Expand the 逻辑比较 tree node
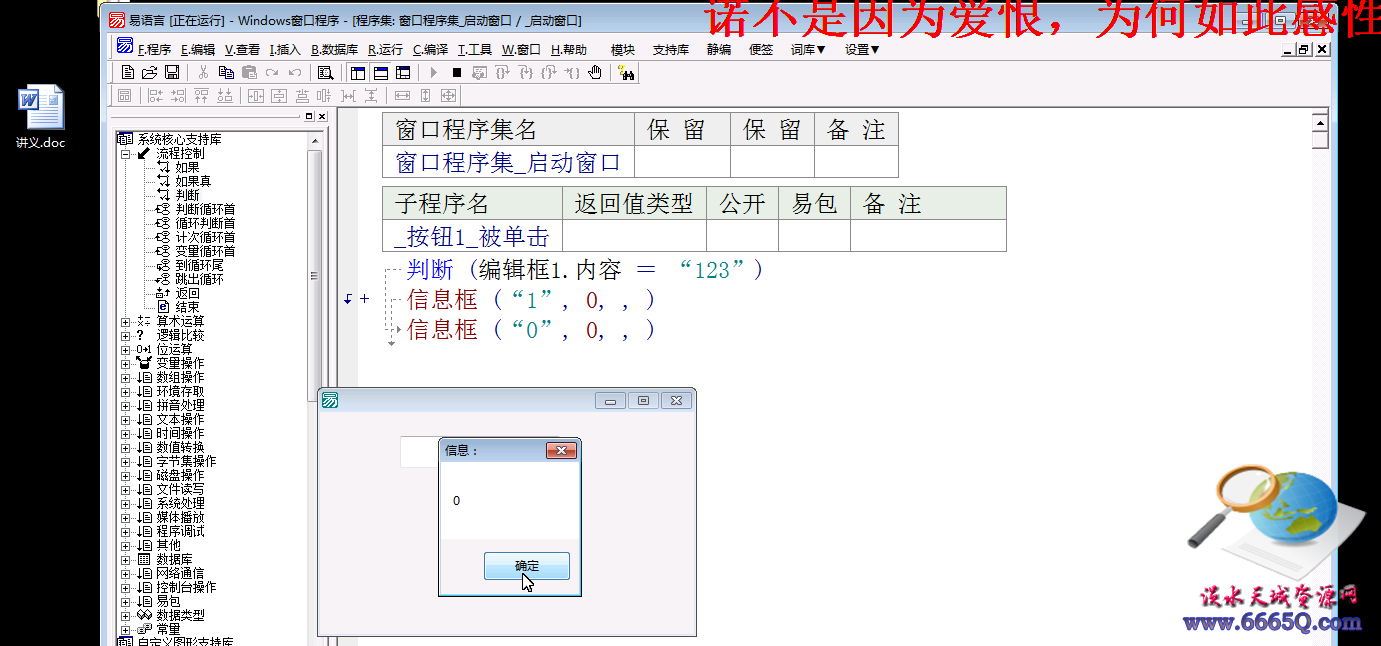This screenshot has width=1381, height=646. coord(125,336)
